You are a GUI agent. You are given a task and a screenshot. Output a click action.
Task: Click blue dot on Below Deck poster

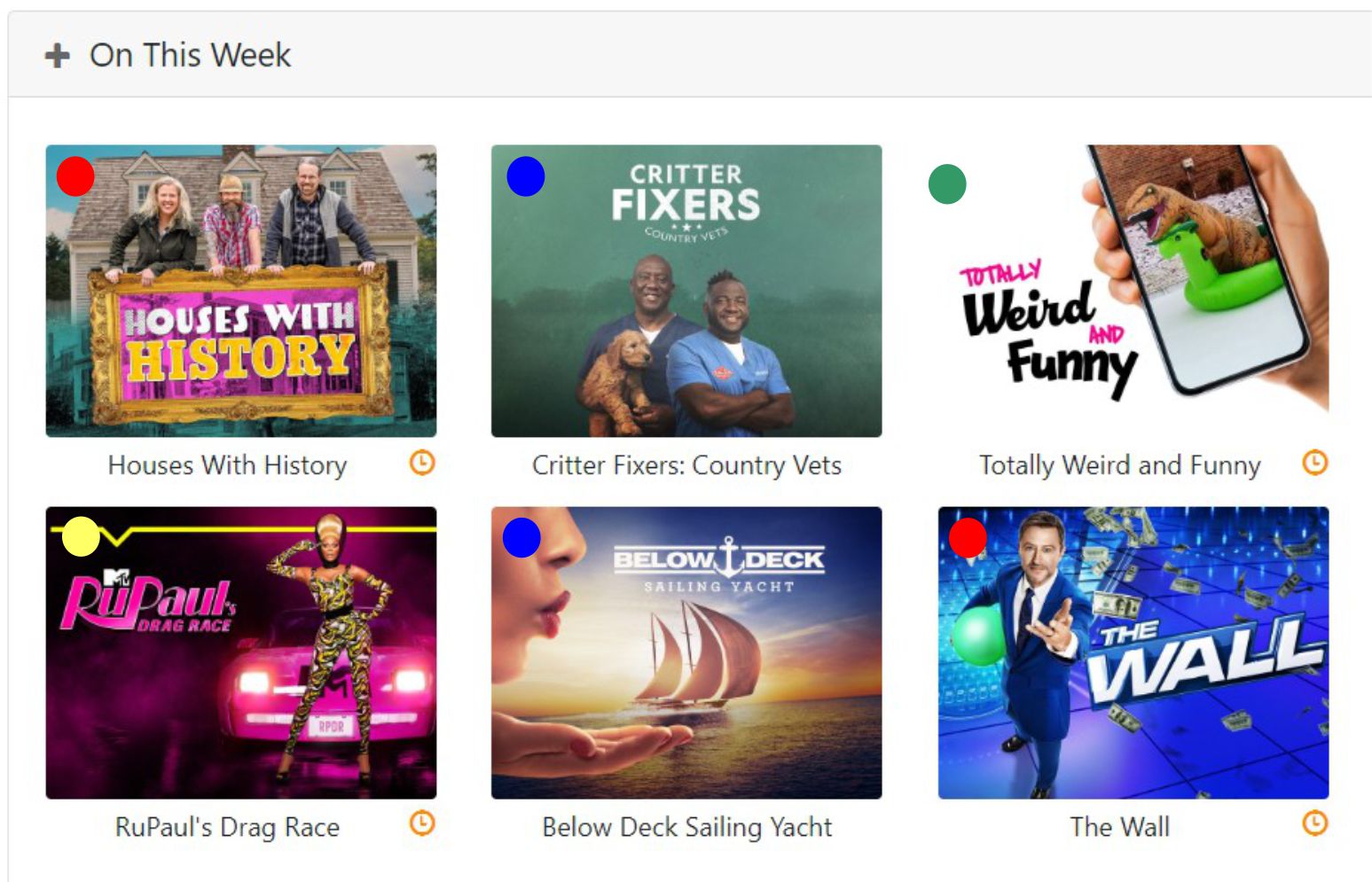point(521,538)
